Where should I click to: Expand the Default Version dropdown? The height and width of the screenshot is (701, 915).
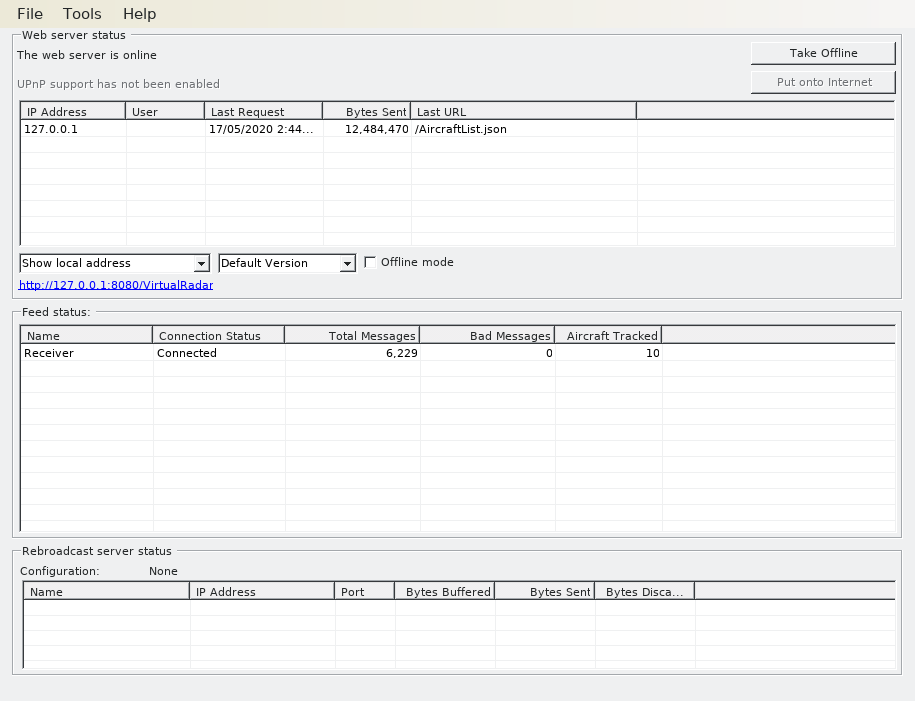click(x=348, y=264)
